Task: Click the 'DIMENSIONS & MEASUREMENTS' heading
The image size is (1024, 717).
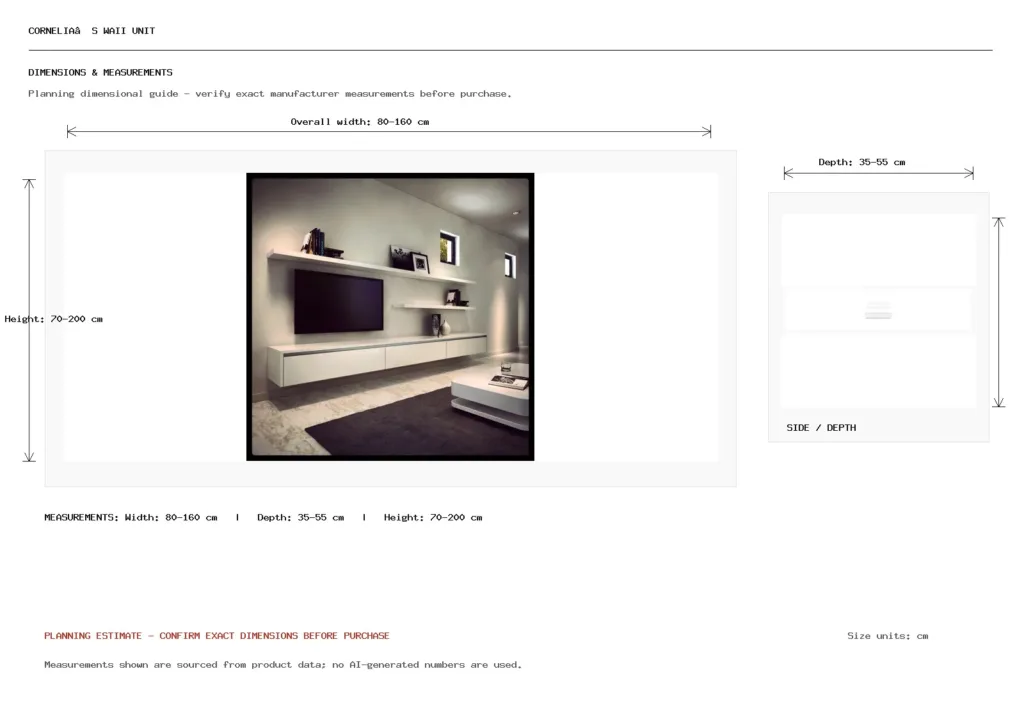Action: [101, 72]
